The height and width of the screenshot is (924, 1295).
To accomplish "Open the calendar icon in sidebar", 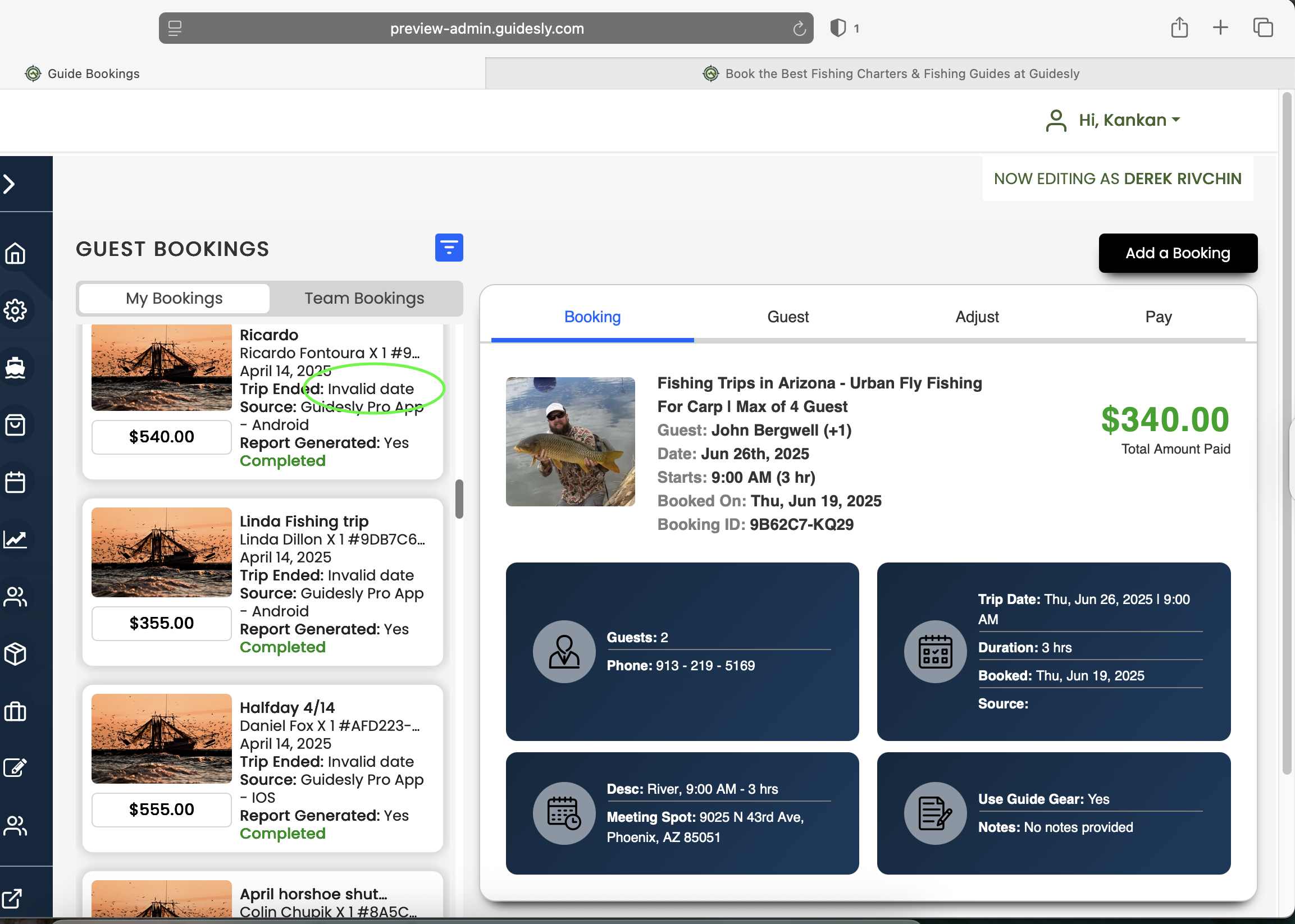I will pos(15,482).
